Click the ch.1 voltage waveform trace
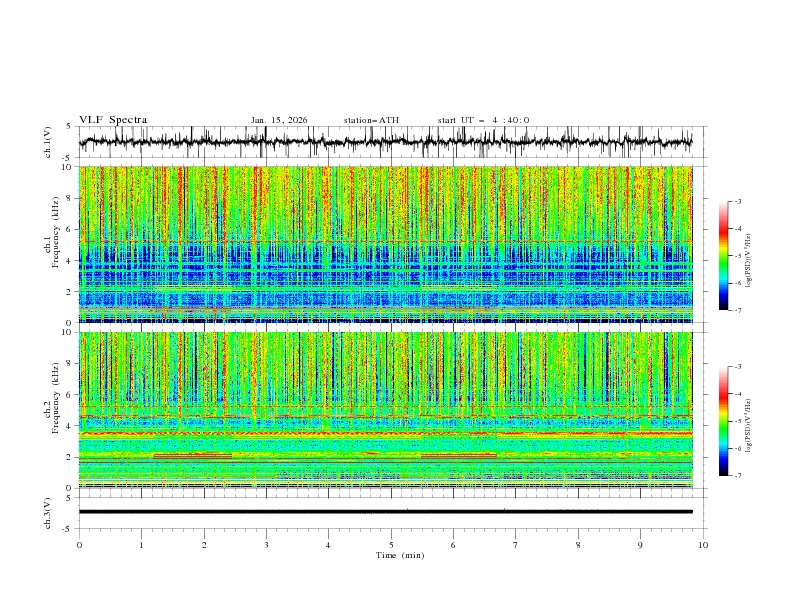The height and width of the screenshot is (612, 792). pyautogui.click(x=385, y=142)
